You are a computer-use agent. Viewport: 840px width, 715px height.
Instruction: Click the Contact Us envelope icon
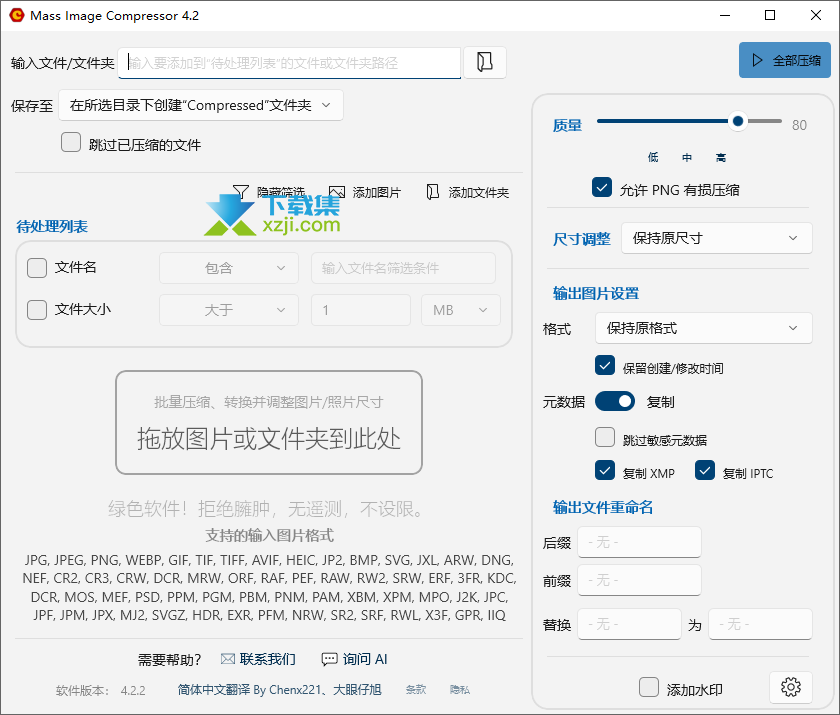pos(227,659)
